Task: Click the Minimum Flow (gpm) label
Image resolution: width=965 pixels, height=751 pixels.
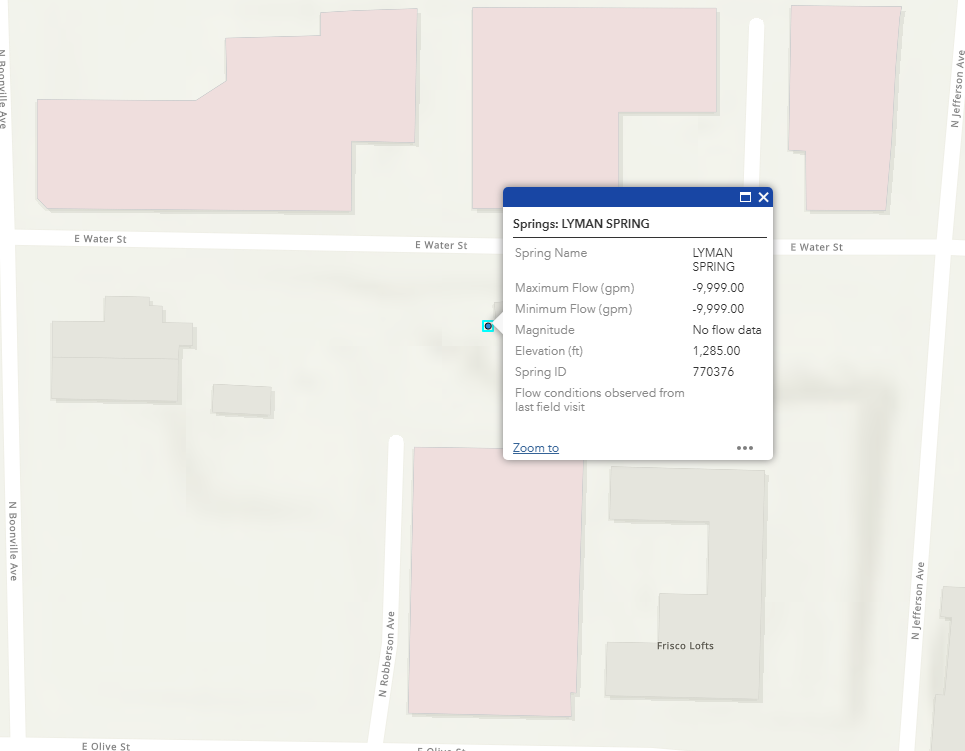Action: pos(574,309)
